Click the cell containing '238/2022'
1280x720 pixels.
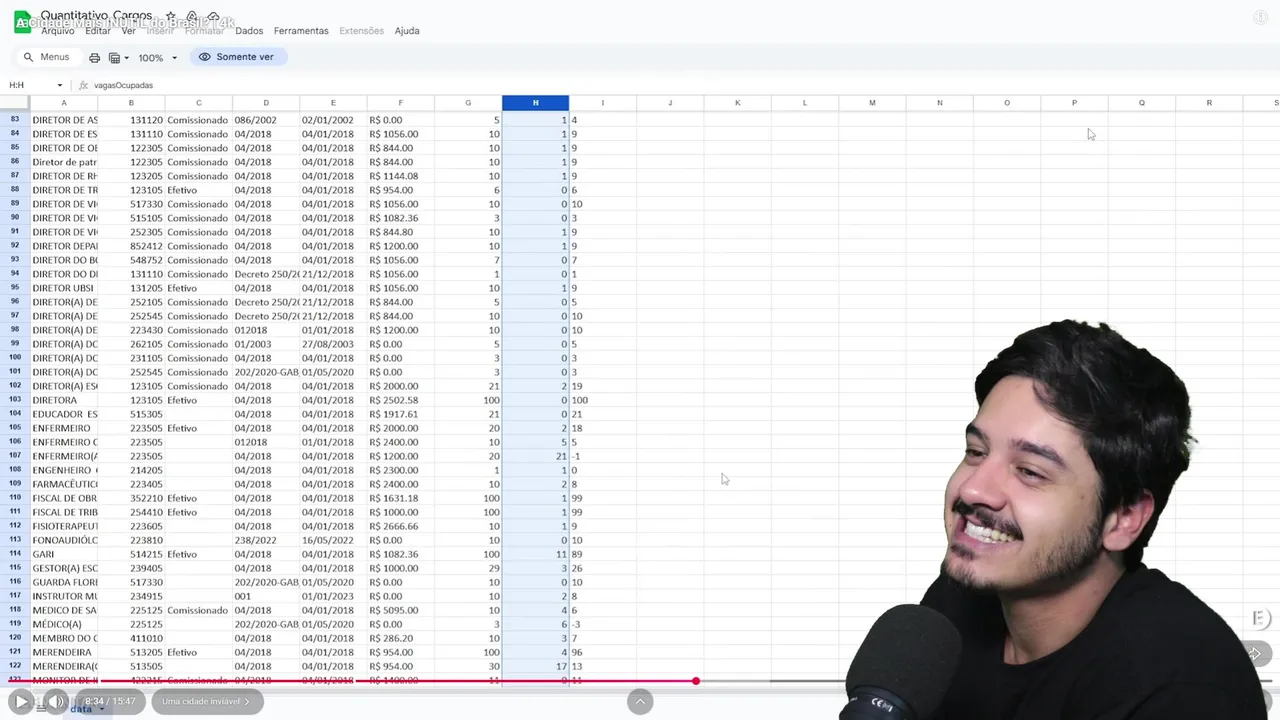(266, 540)
